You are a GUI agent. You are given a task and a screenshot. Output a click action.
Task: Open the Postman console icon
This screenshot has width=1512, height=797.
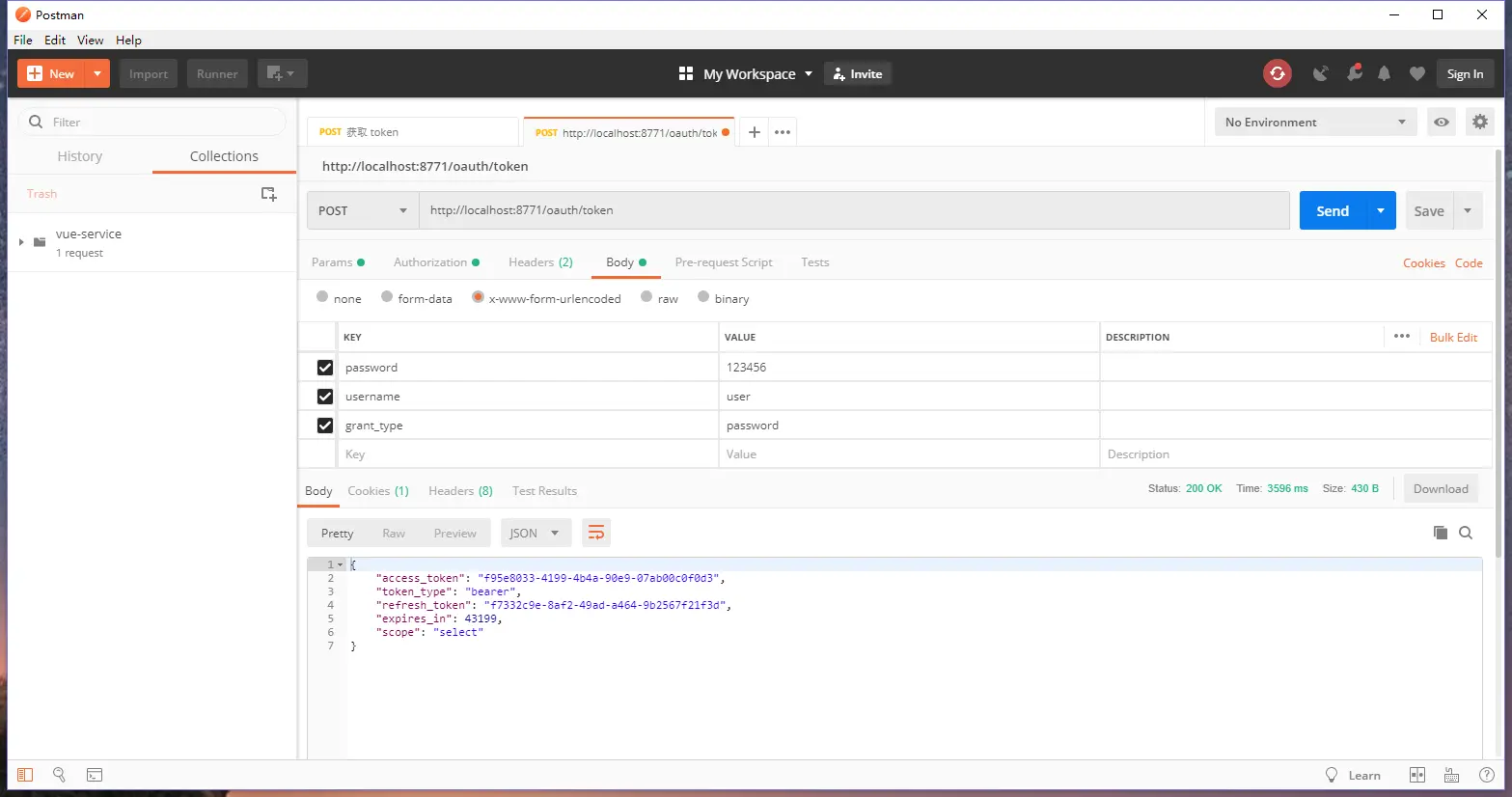point(95,775)
